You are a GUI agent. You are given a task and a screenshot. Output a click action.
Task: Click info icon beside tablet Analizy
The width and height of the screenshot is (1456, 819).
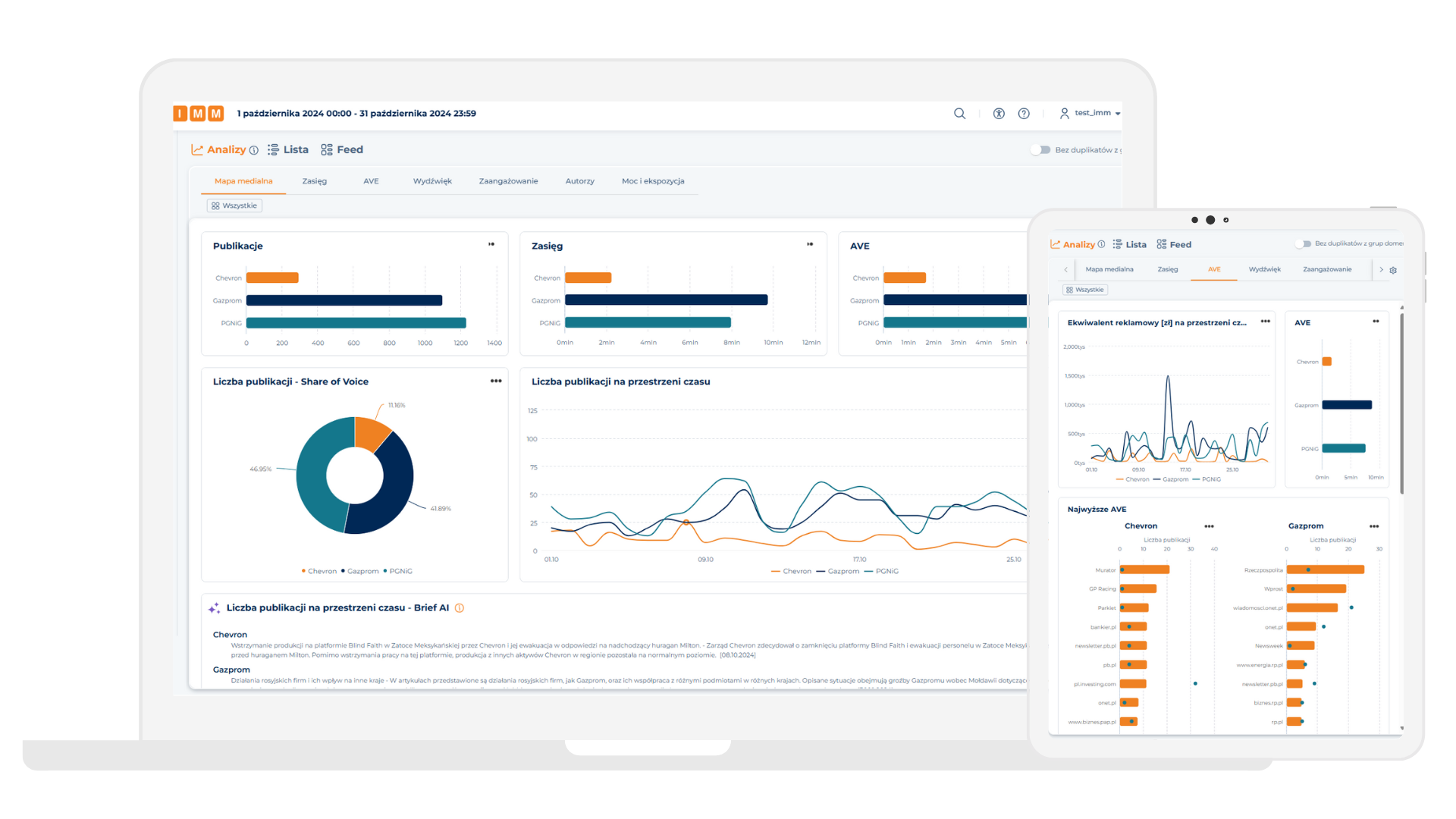[x=1101, y=244]
